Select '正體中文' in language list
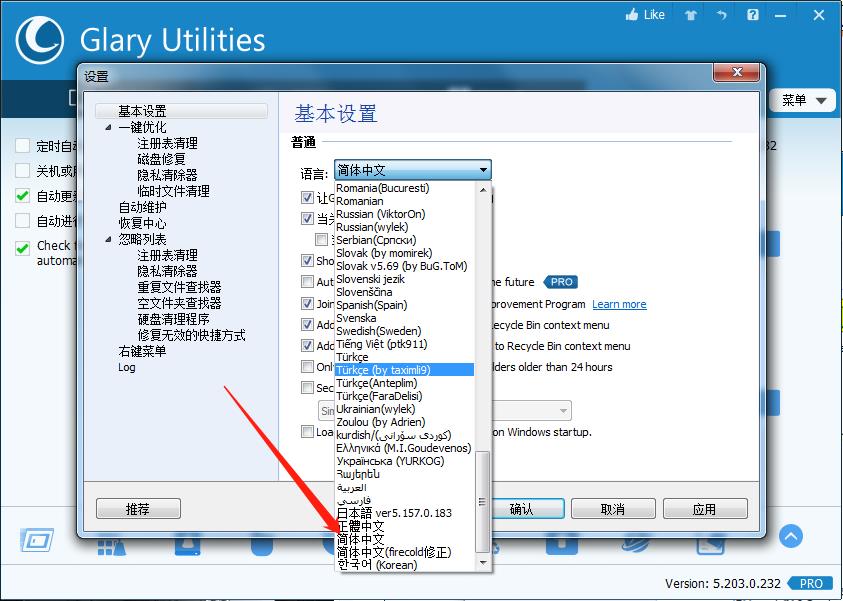This screenshot has width=843, height=601. (x=361, y=526)
